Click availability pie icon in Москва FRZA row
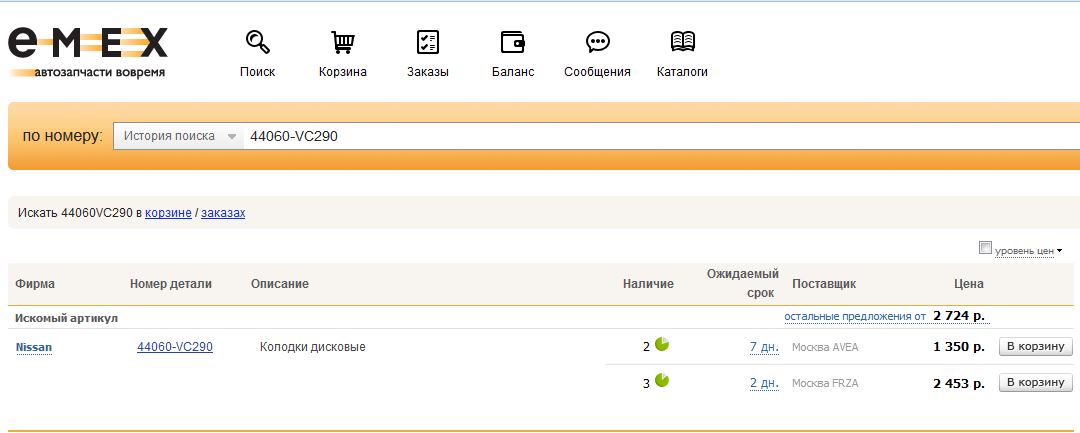 pos(662,380)
